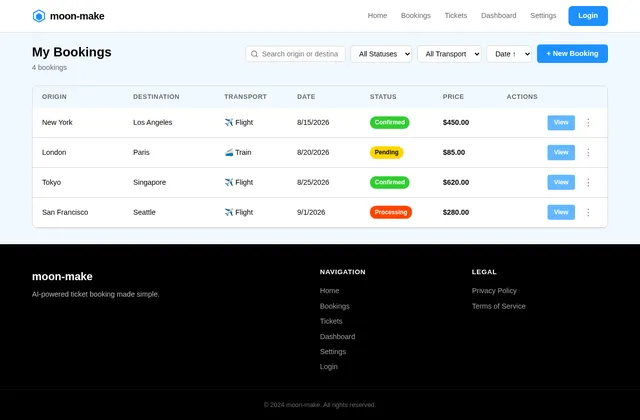The height and width of the screenshot is (420, 640).
Task: Go to Home in top navigation
Action: tap(377, 16)
